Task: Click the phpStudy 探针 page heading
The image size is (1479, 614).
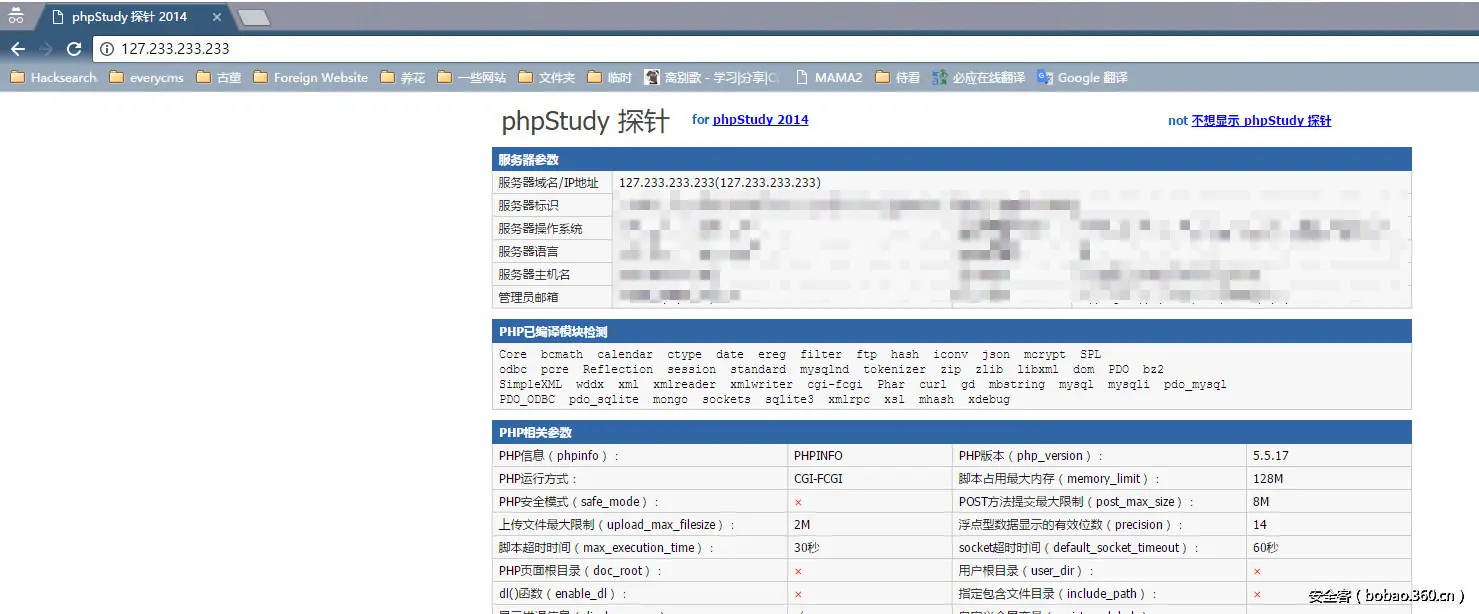Action: (x=585, y=121)
